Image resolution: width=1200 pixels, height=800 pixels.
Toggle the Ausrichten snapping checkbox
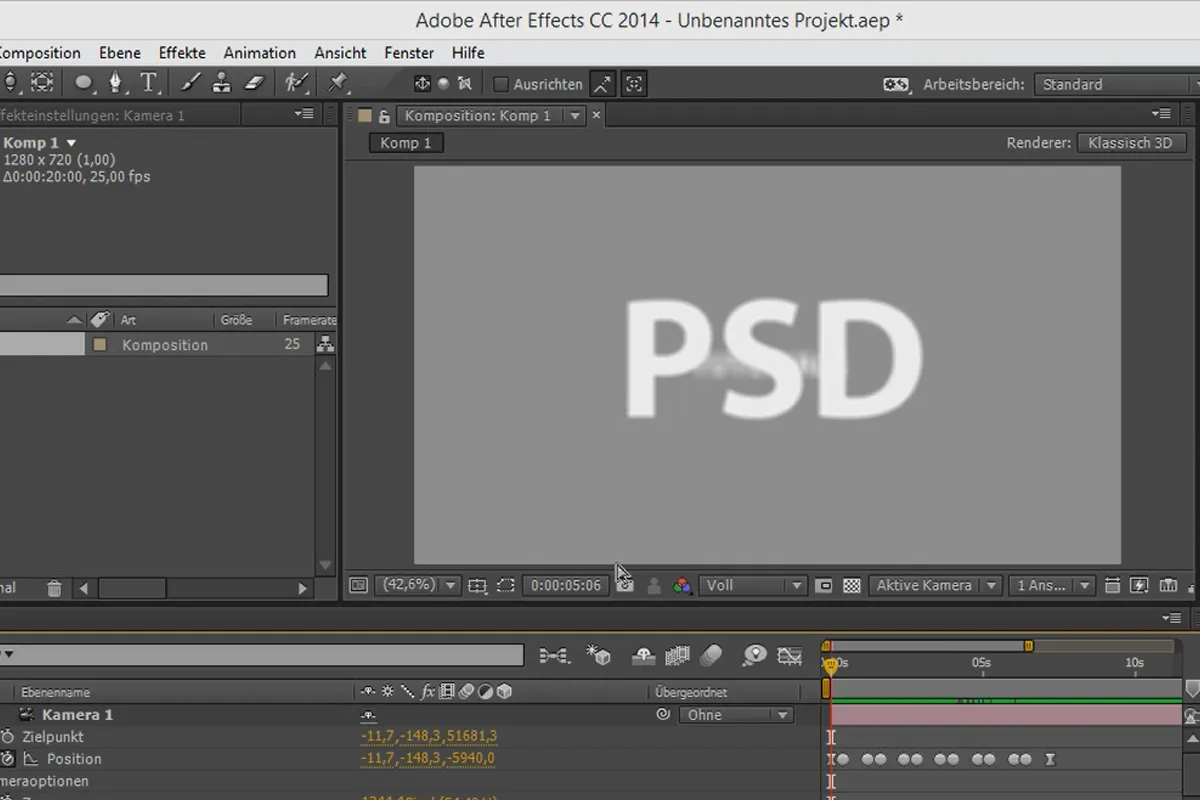coord(502,85)
